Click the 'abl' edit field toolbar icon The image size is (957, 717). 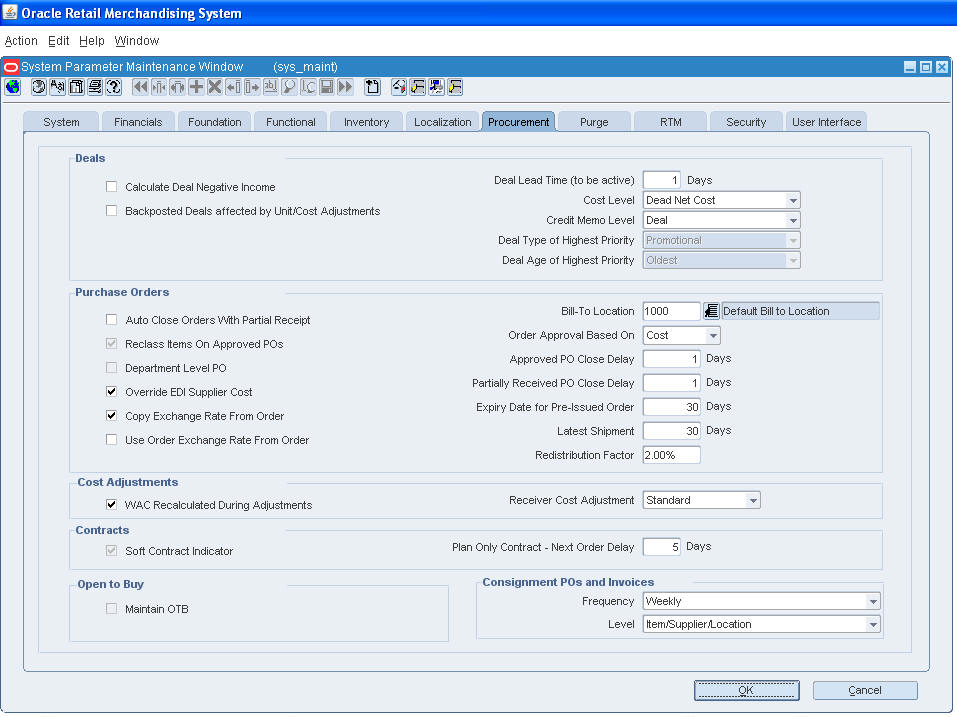(x=270, y=87)
